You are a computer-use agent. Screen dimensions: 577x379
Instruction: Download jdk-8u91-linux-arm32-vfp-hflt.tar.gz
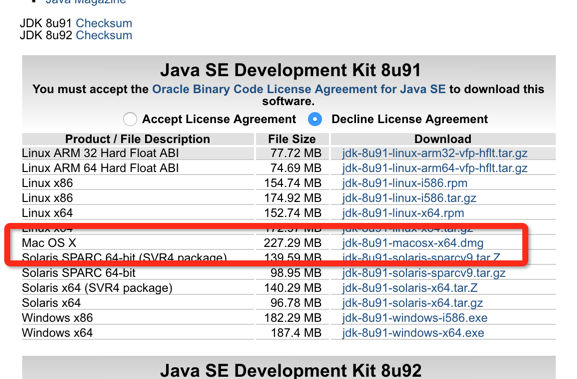pyautogui.click(x=435, y=153)
